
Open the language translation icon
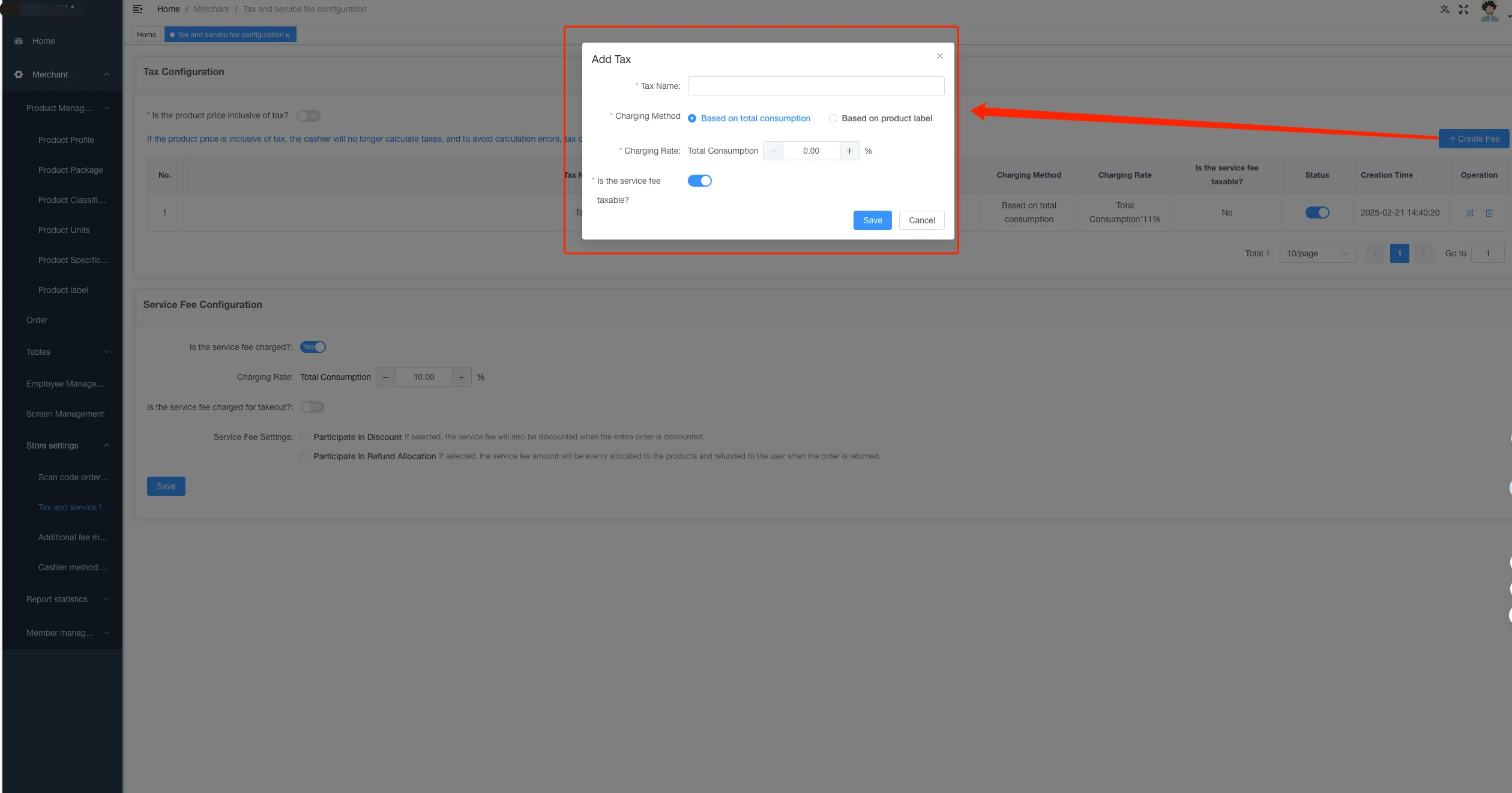click(x=1445, y=9)
